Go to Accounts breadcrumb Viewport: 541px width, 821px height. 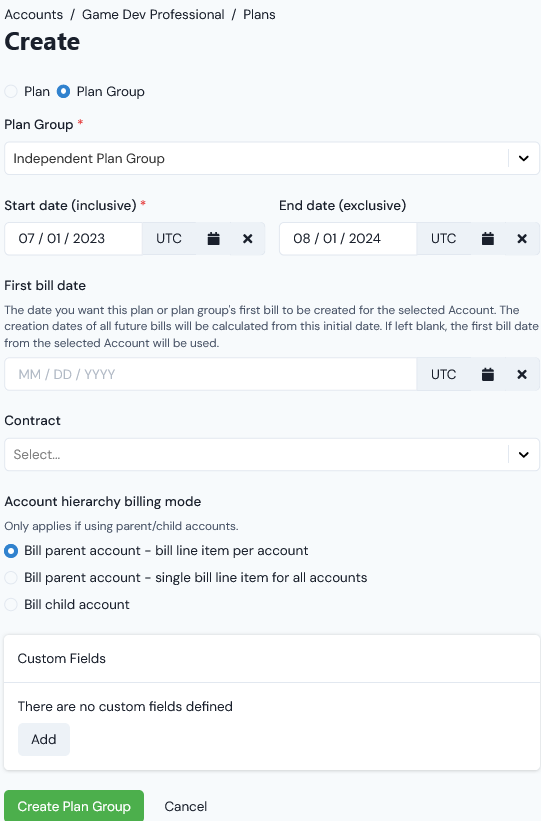(x=34, y=15)
